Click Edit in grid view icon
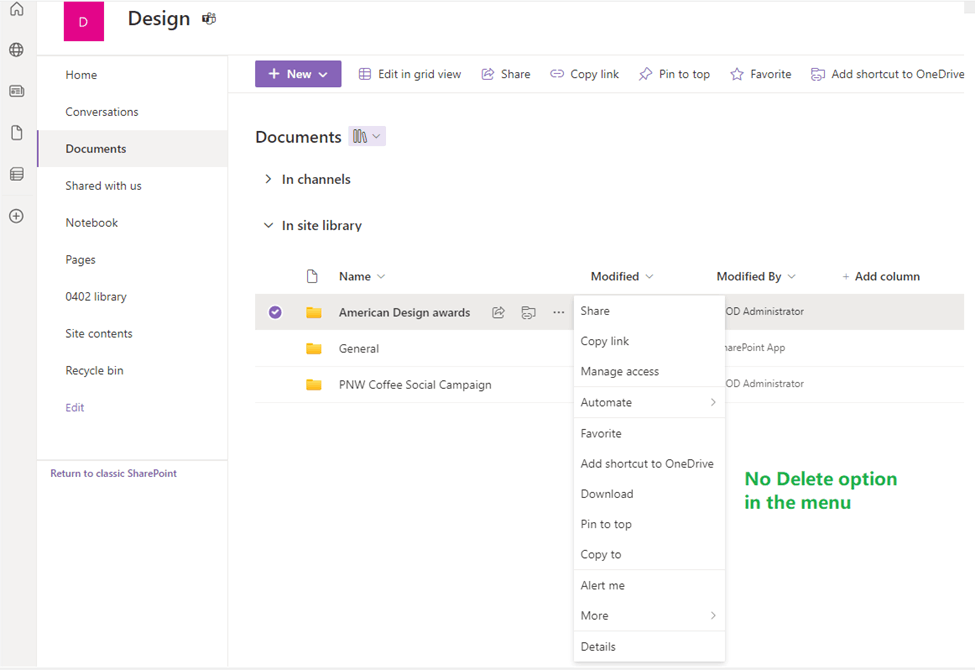 click(365, 74)
